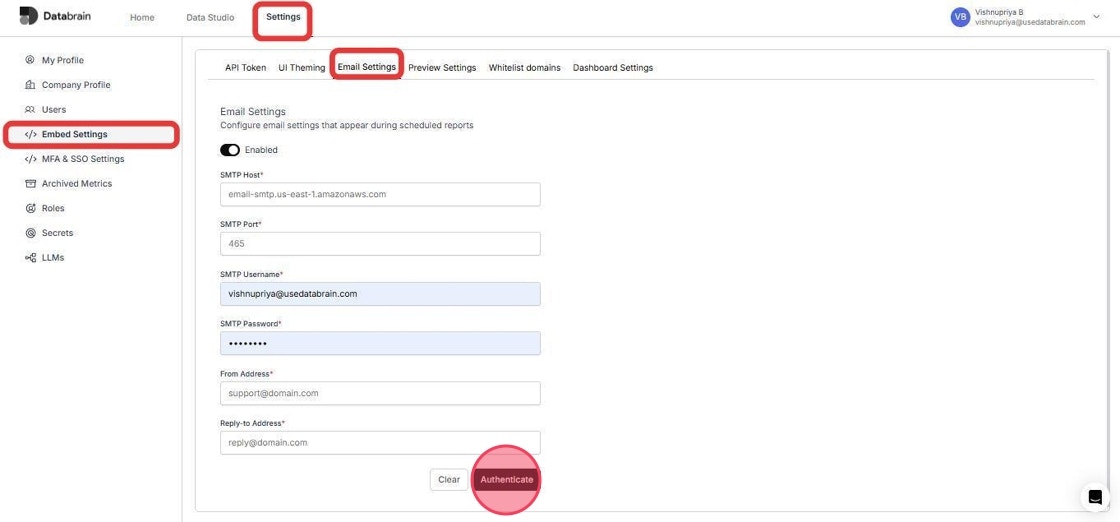Select Settings in top navigation
This screenshot has height=522, width=1120.
[x=283, y=17]
